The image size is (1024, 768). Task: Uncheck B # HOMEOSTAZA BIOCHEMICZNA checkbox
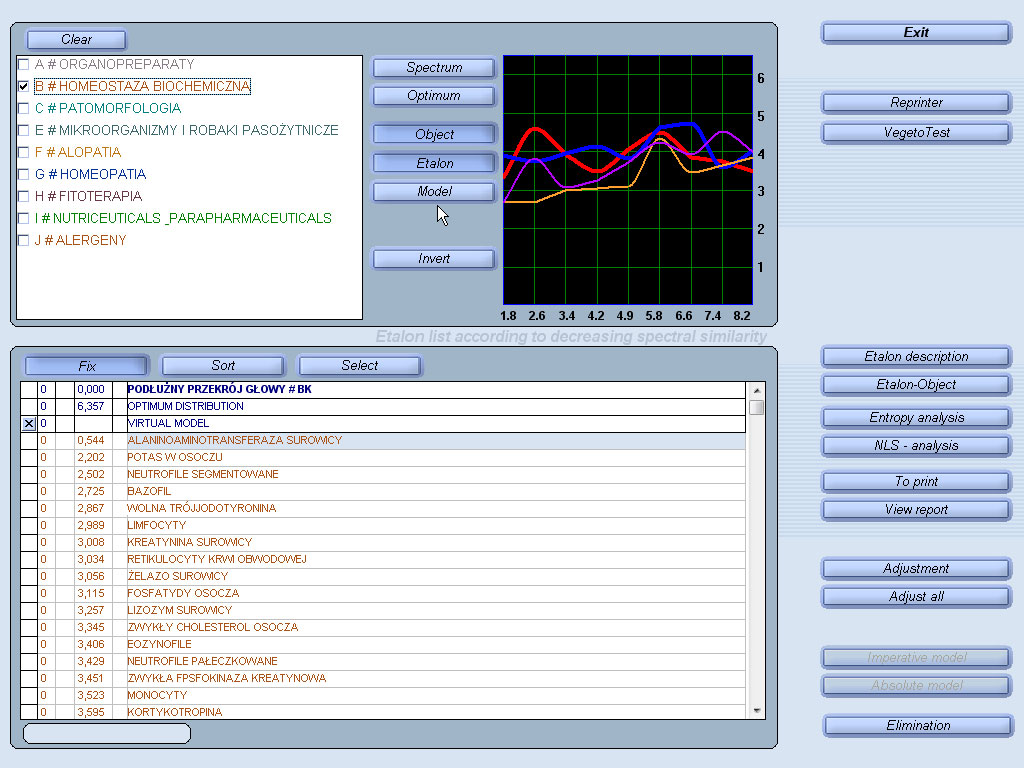[24, 86]
